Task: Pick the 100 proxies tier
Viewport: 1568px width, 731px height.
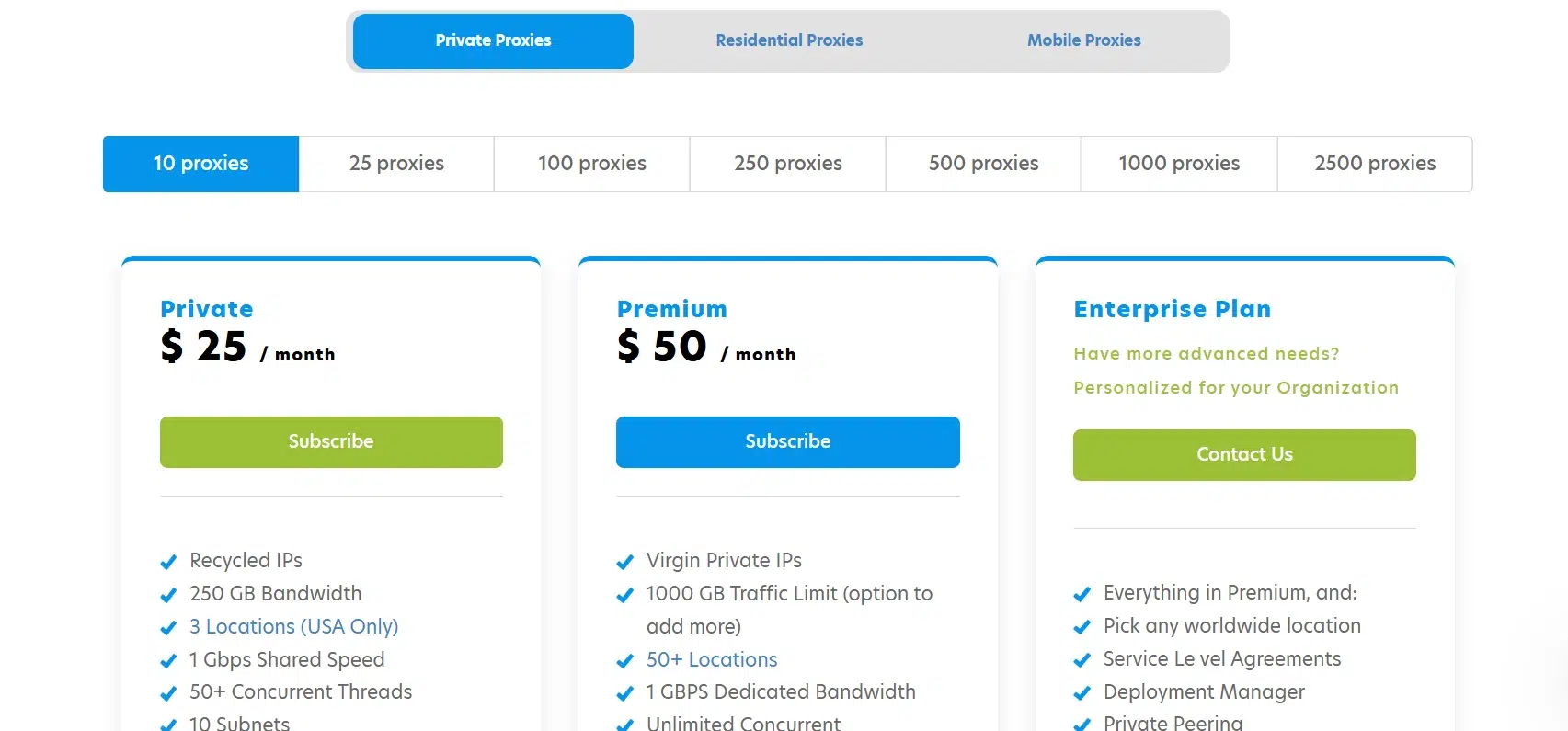Action: 591,164
